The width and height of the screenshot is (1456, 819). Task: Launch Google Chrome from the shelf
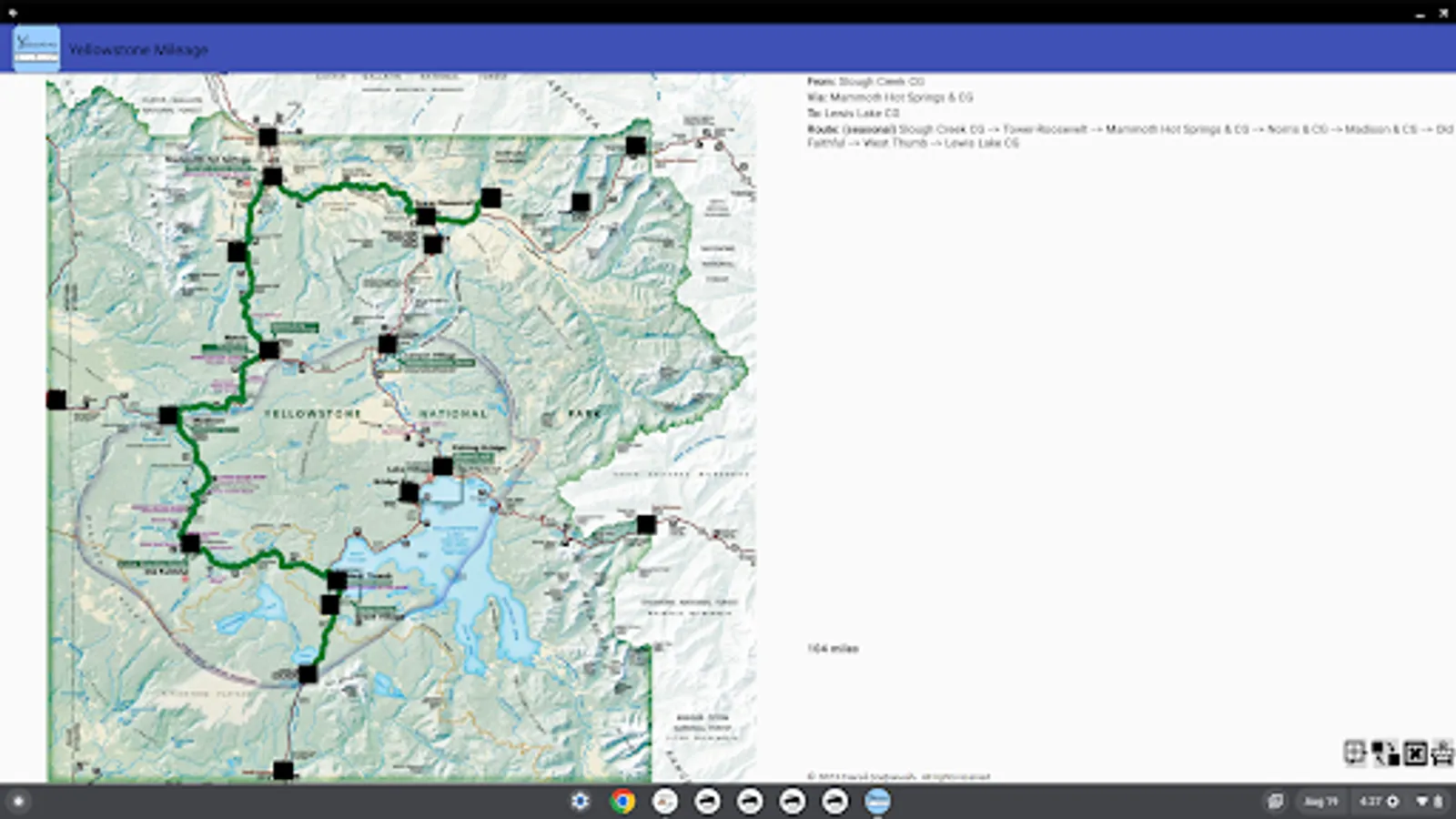[x=623, y=801]
